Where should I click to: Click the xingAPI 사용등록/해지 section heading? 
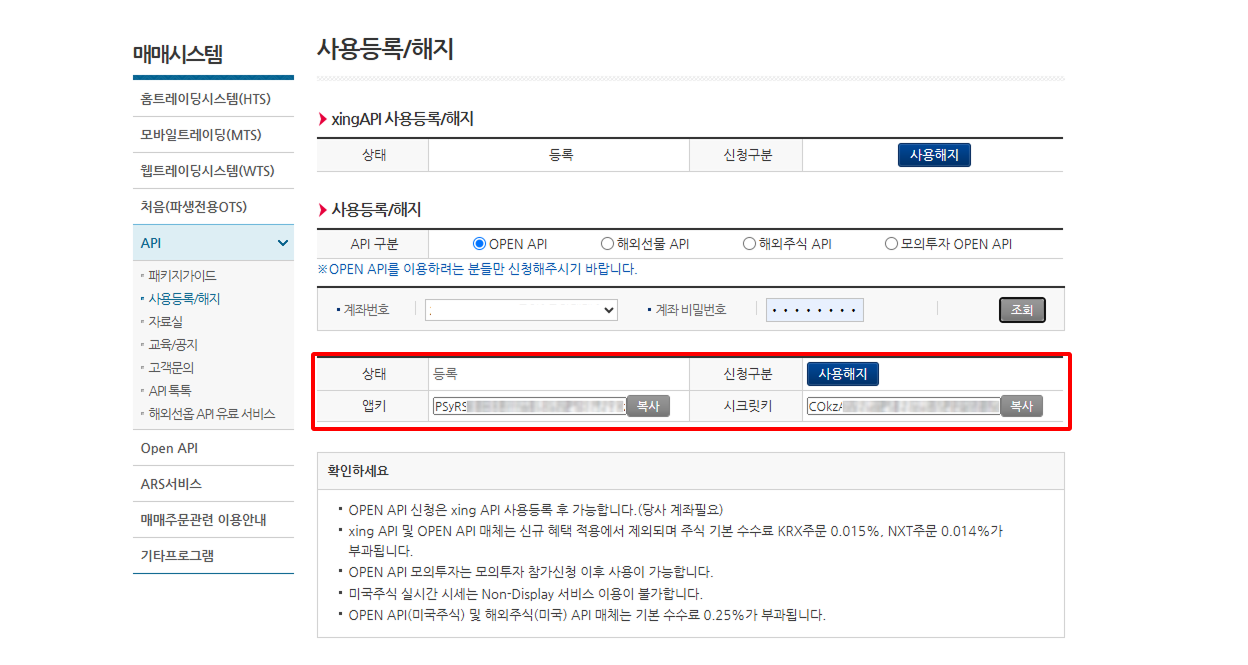click(402, 119)
